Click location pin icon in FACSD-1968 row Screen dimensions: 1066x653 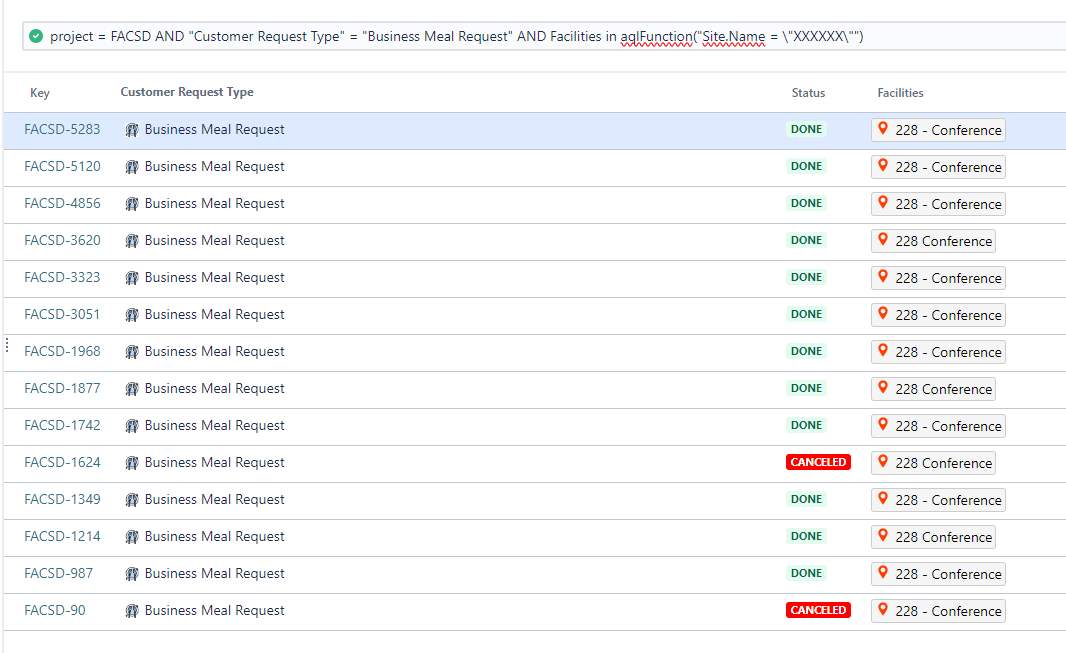click(x=883, y=351)
